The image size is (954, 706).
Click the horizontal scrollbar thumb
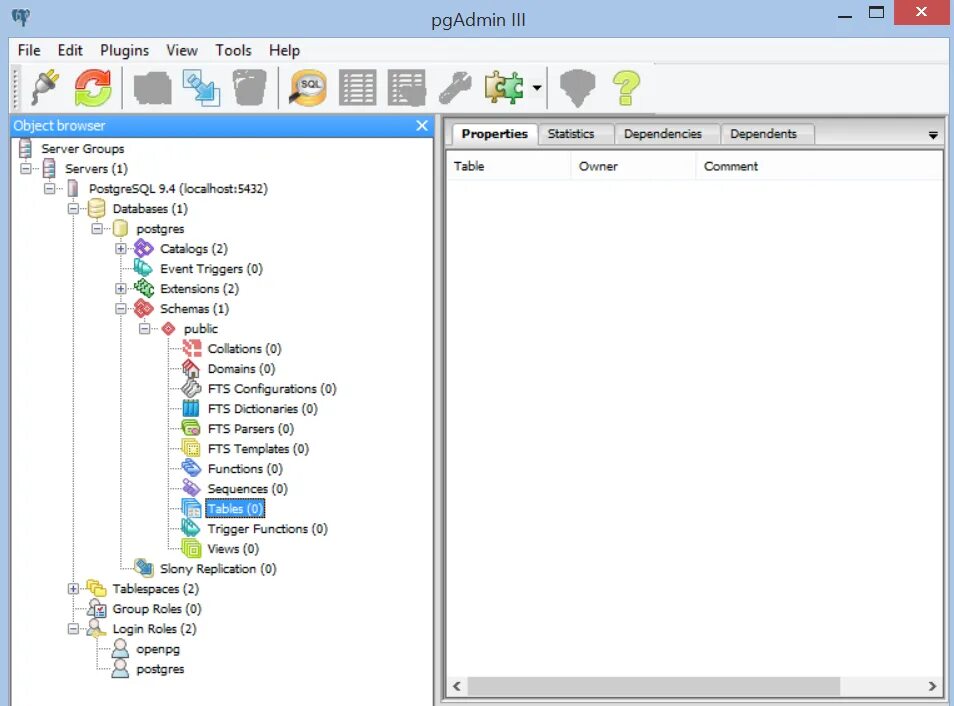click(x=653, y=686)
